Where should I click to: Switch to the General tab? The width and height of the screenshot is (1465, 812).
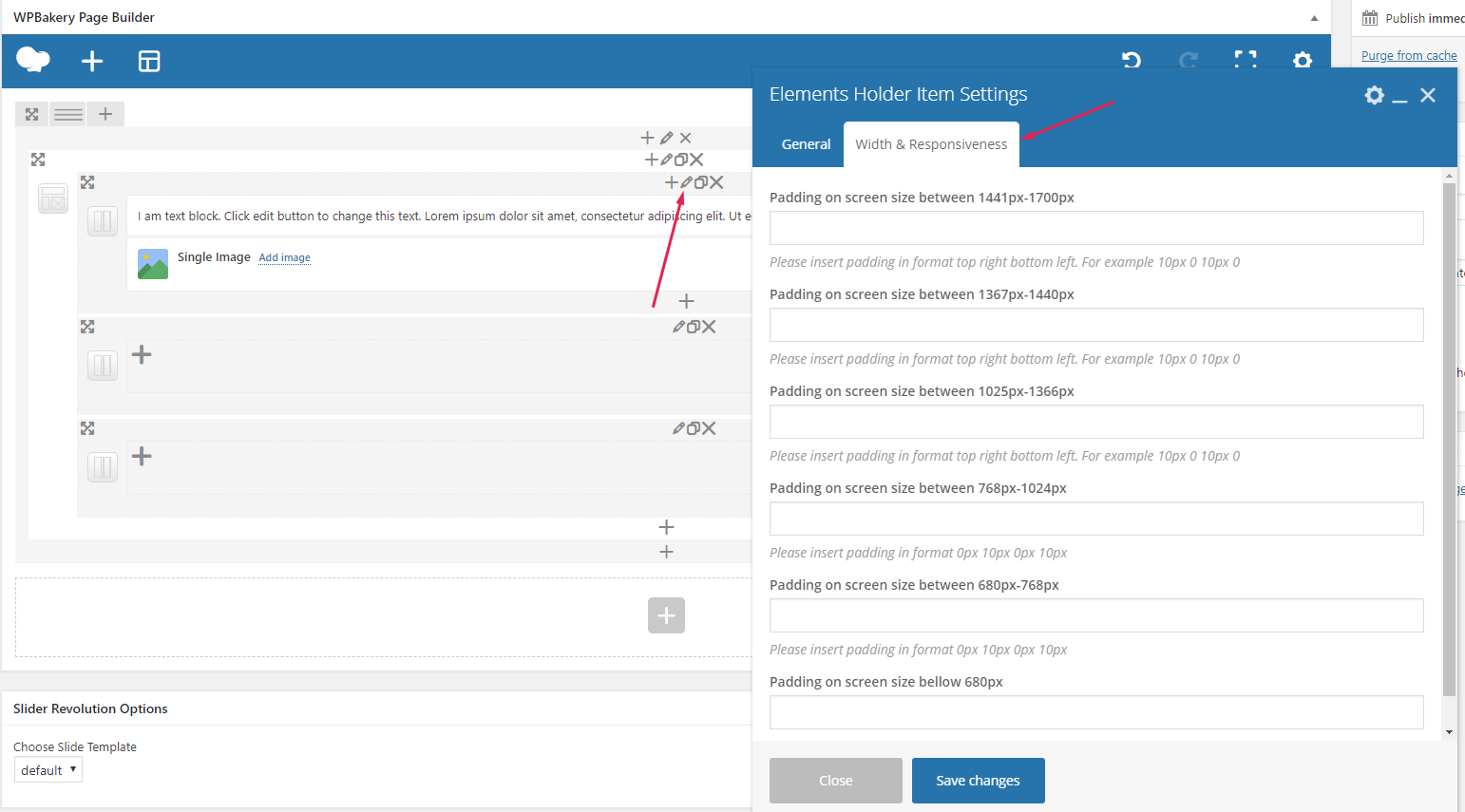point(806,144)
